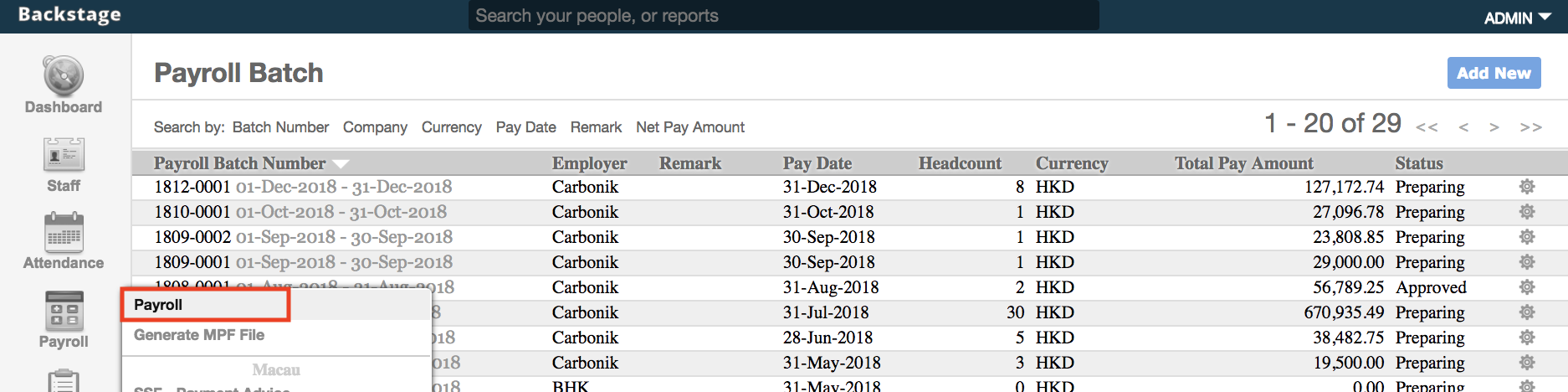
Task: Sort by Status column header
Action: 1419,163
